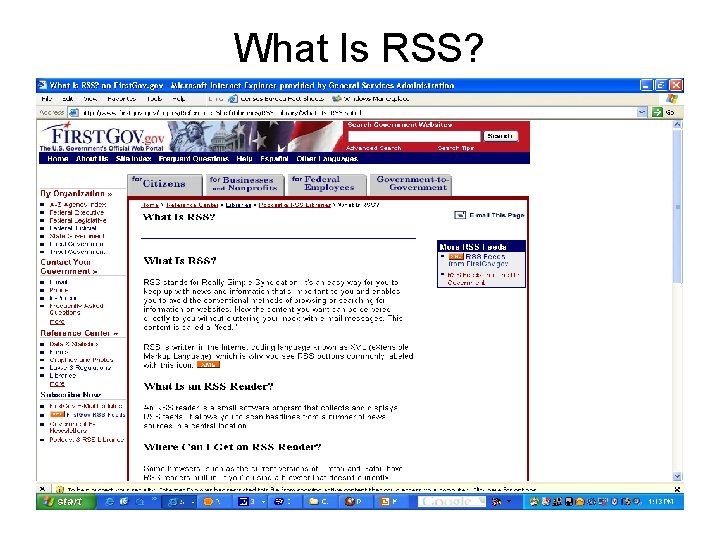The image size is (720, 540).
Task: Open Site Index in navigation bar
Action: click(134, 159)
